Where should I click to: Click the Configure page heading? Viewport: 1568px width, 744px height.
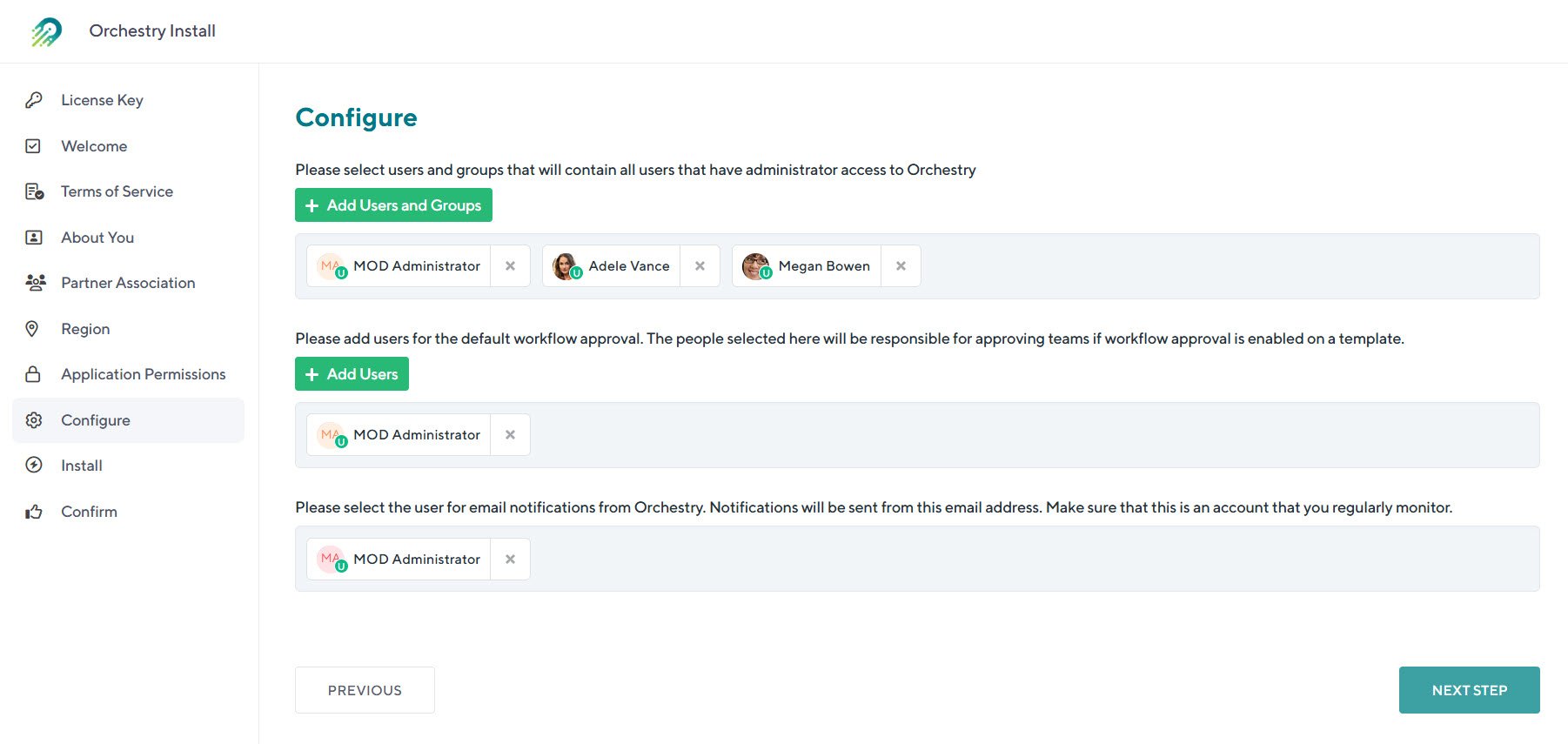356,117
